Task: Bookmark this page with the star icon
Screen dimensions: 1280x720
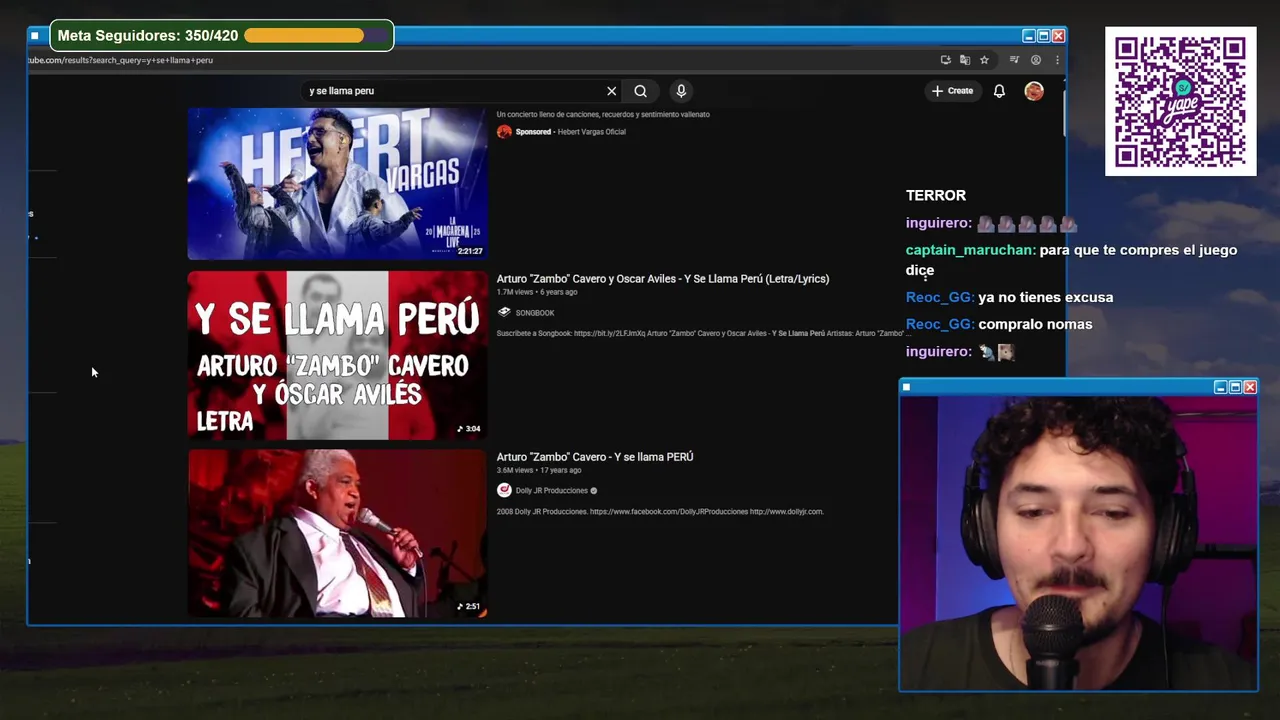Action: (x=984, y=60)
